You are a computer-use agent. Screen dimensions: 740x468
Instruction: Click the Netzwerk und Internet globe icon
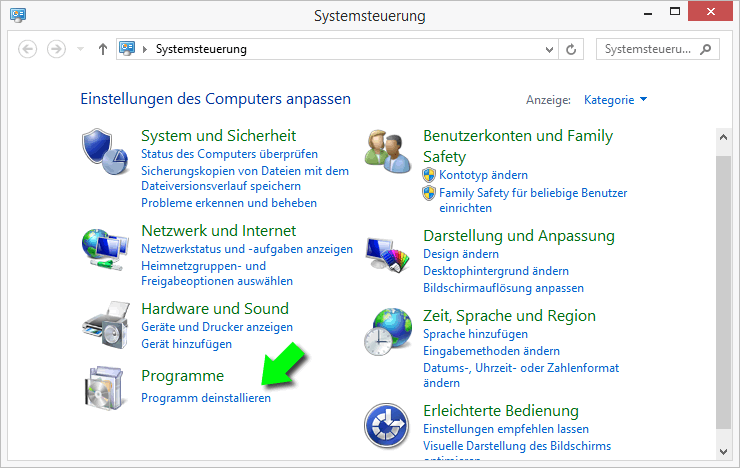point(105,249)
